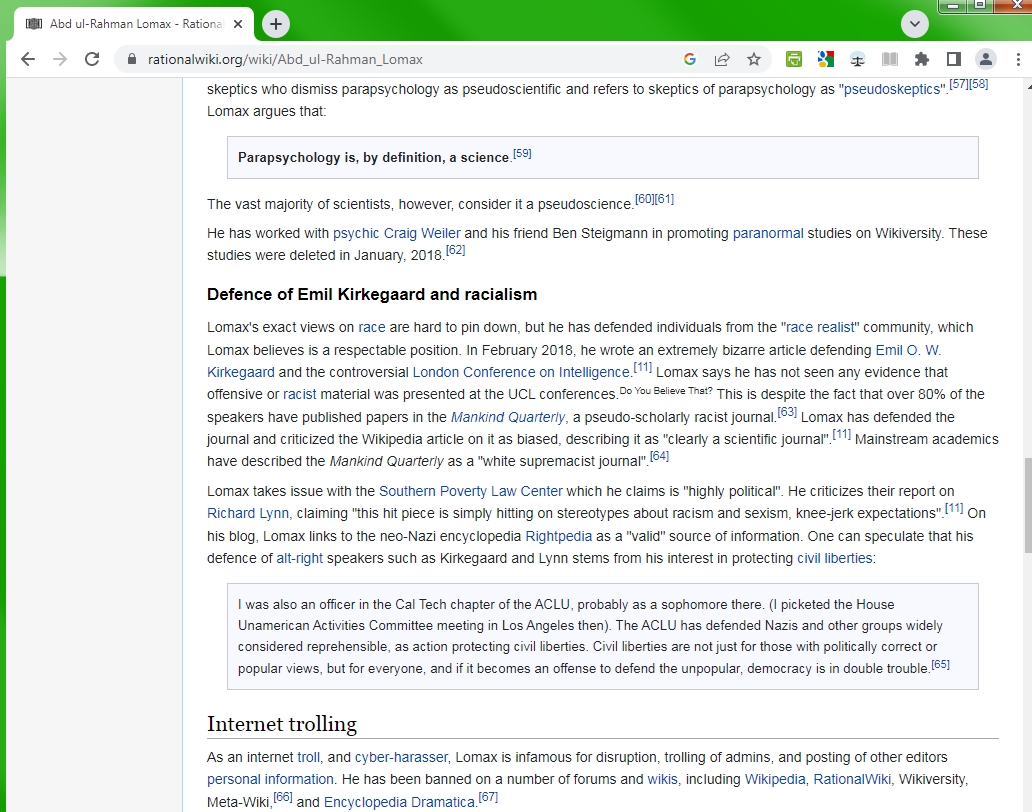Open the colorful translate extension icon
The height and width of the screenshot is (812, 1032).
(825, 59)
